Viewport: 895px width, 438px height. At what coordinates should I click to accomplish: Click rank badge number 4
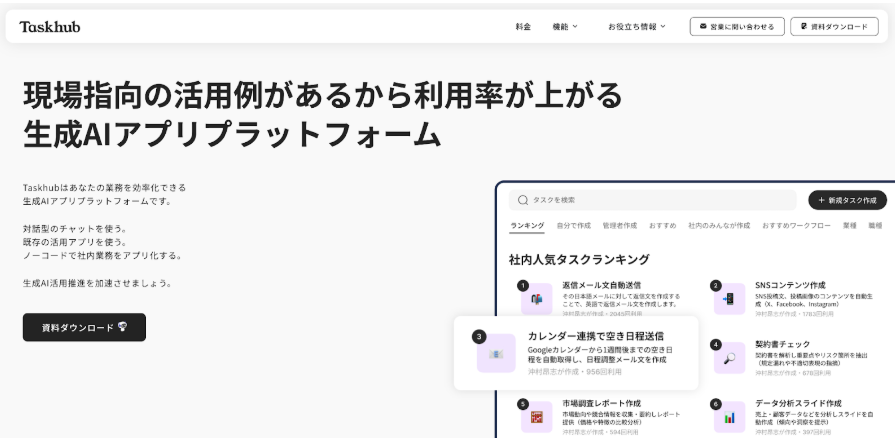(716, 344)
